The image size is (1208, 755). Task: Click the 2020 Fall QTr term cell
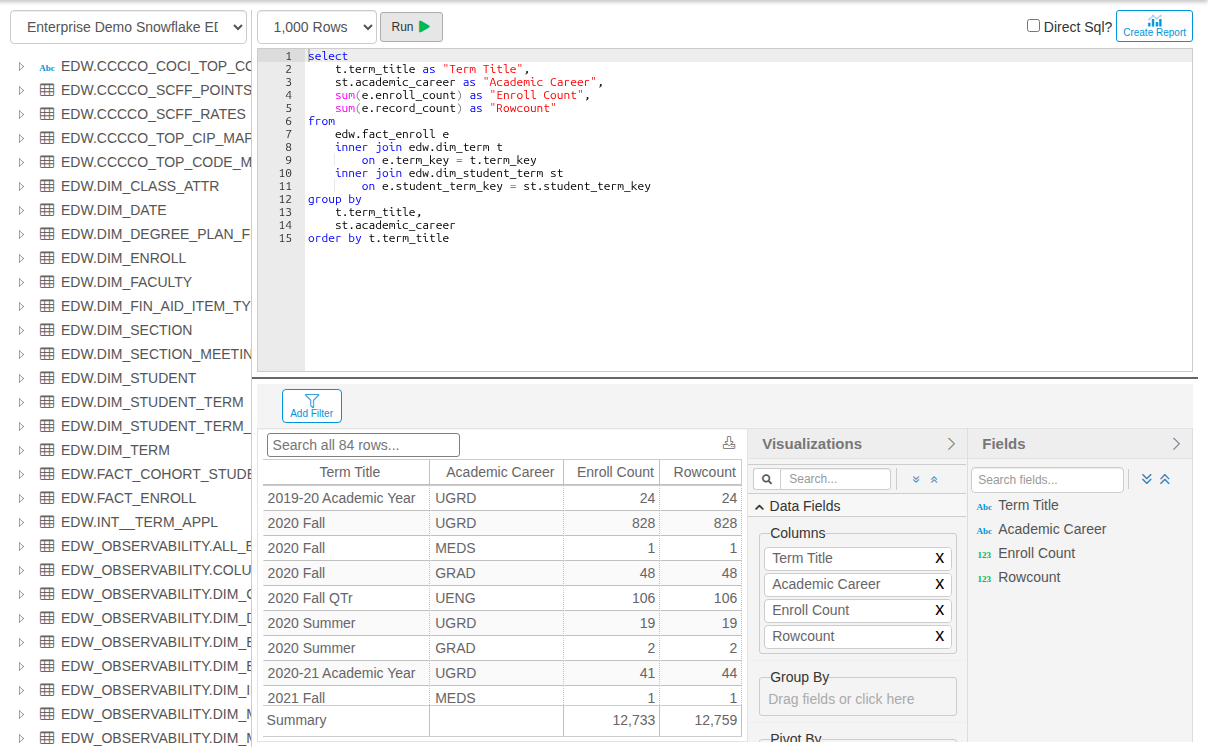(347, 598)
